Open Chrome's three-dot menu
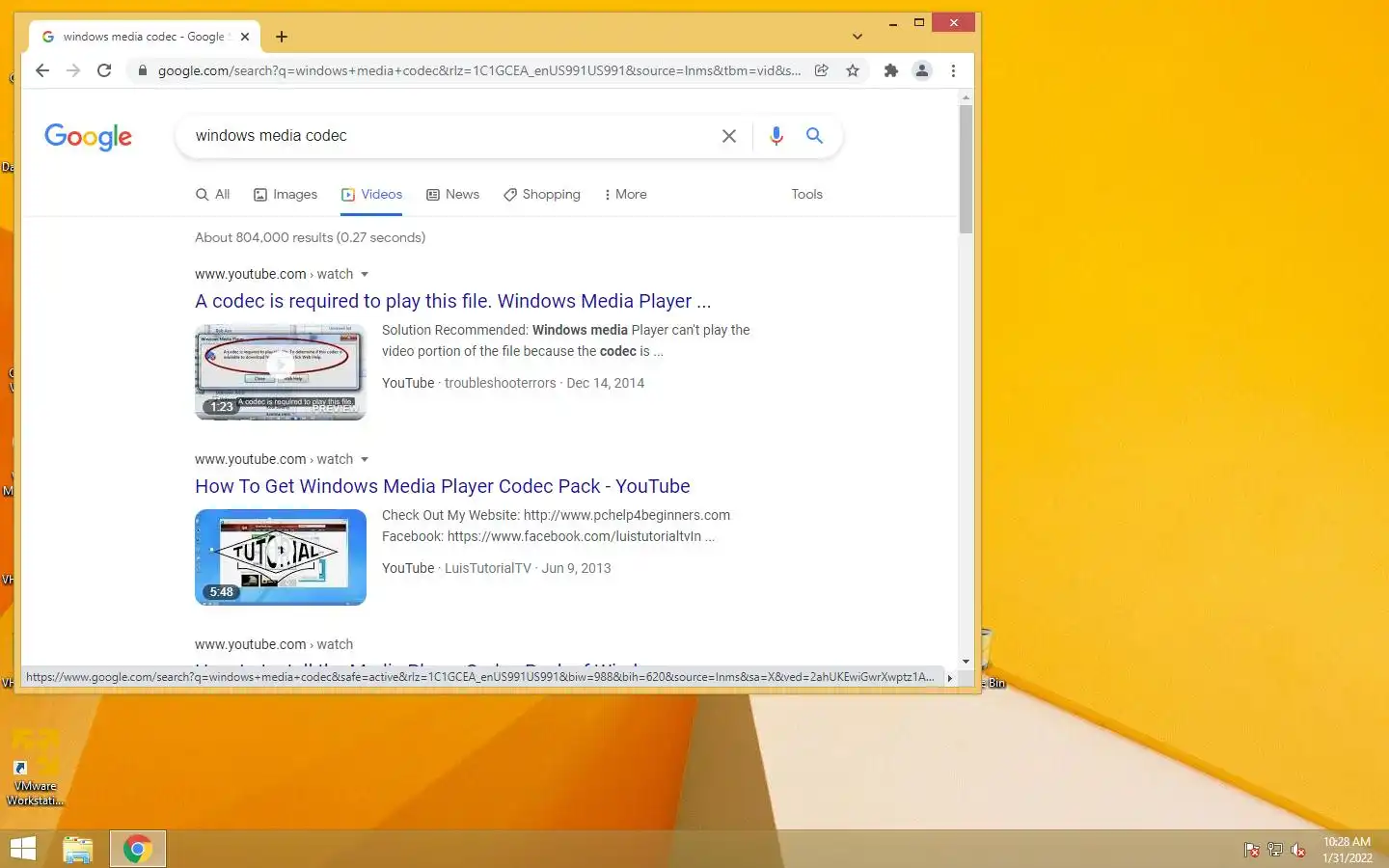The height and width of the screenshot is (868, 1389). [953, 70]
